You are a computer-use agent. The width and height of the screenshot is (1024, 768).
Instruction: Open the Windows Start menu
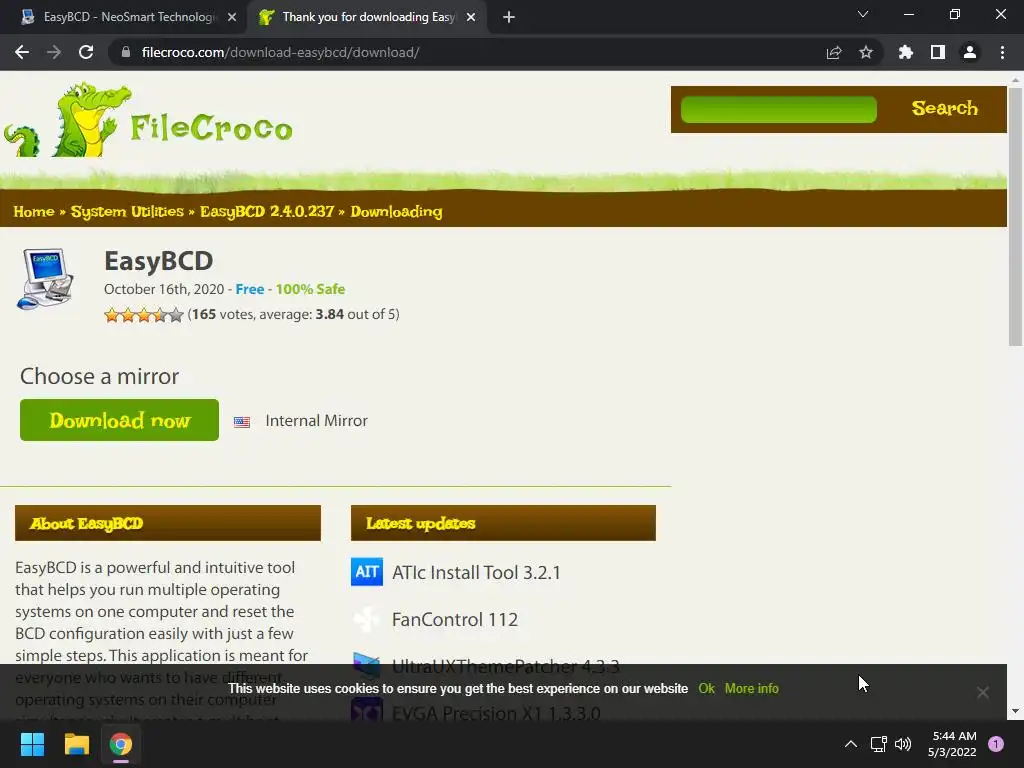click(32, 744)
